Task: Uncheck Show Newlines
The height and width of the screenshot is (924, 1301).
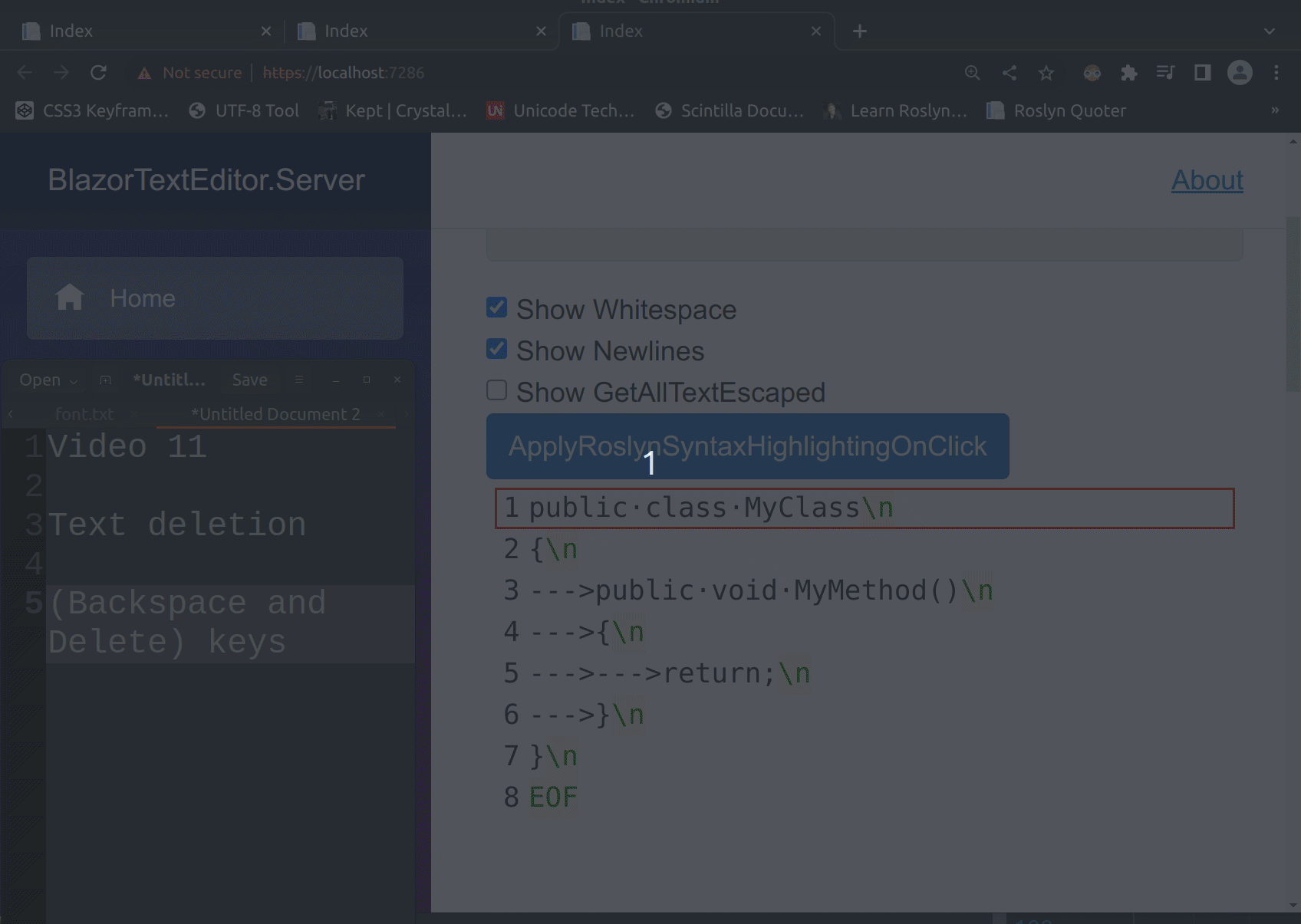Action: (x=496, y=348)
